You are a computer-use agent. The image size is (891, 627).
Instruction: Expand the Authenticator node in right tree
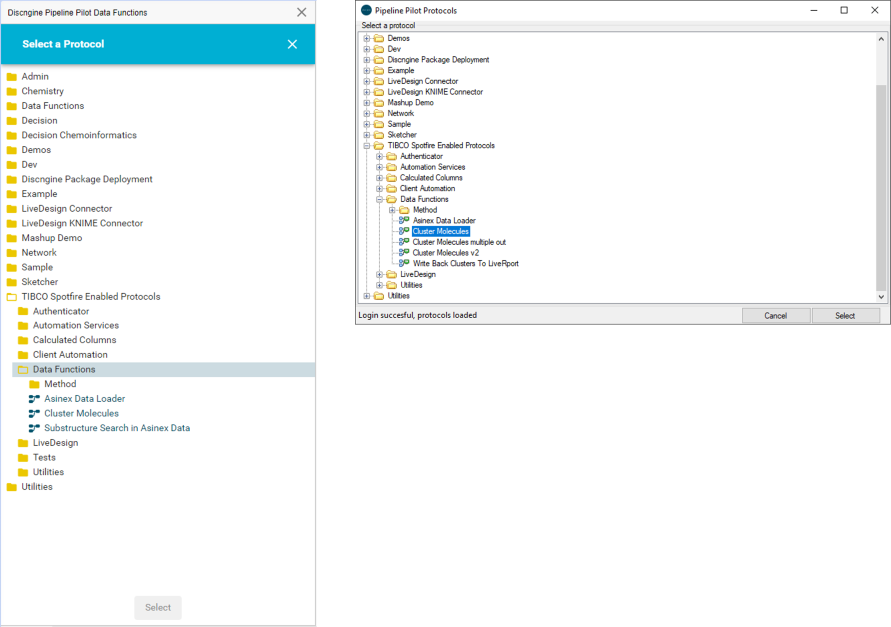379,156
